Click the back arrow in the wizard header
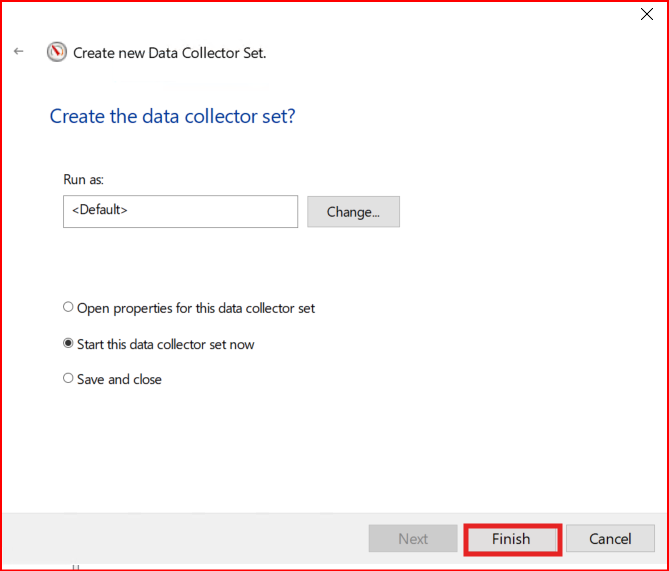The height and width of the screenshot is (571, 669). (x=19, y=51)
